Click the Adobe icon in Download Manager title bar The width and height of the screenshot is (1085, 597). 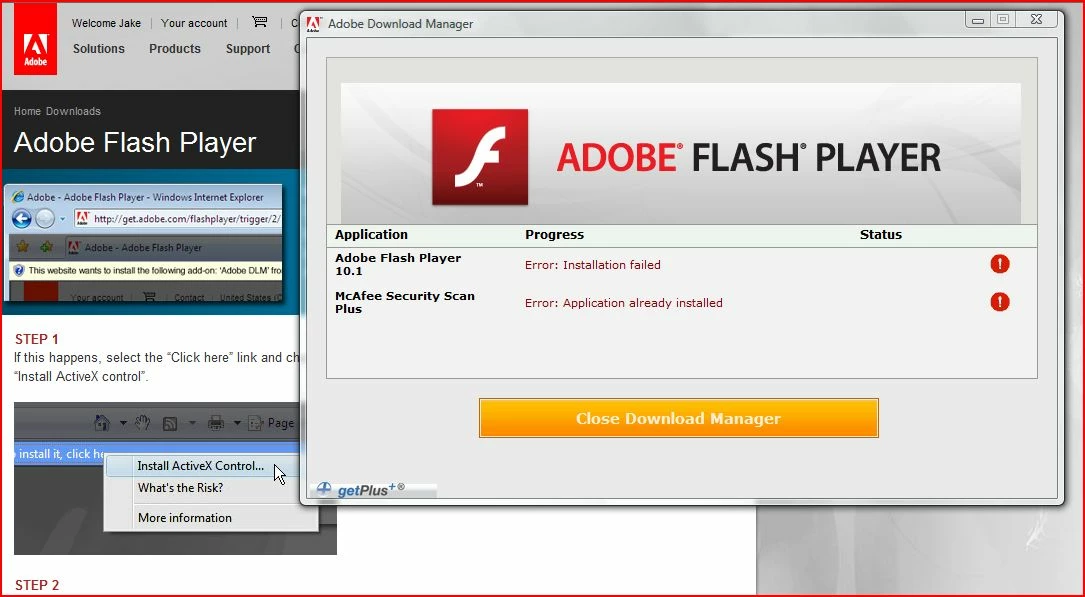pyautogui.click(x=314, y=23)
